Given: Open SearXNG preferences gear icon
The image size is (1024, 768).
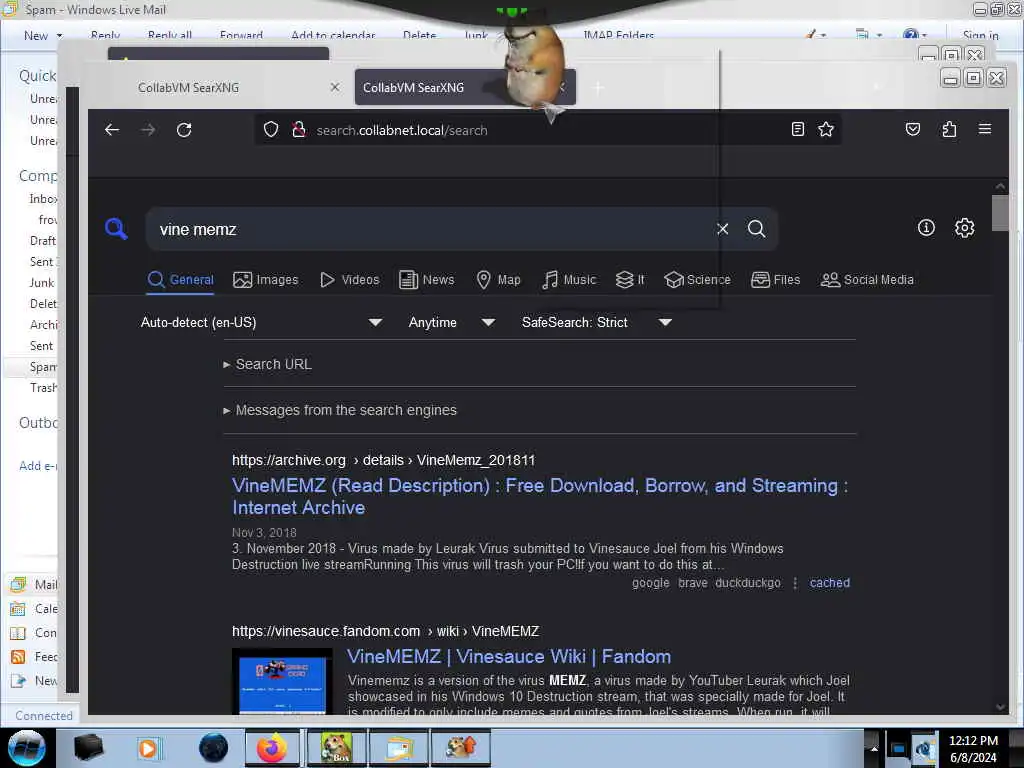Looking at the screenshot, I should (x=965, y=228).
